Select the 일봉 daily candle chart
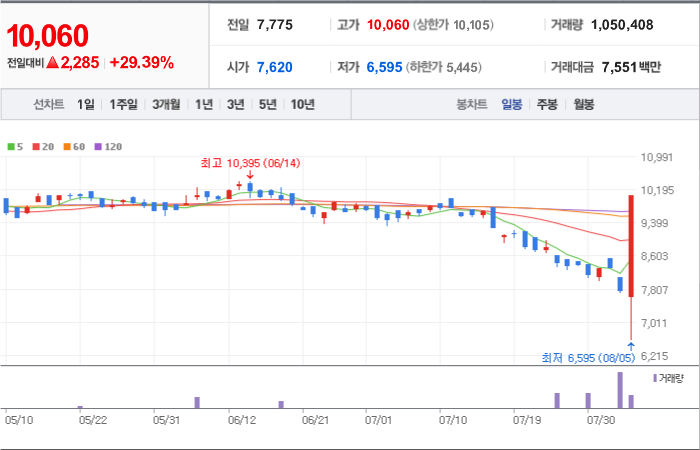Image resolution: width=700 pixels, height=450 pixels. coord(512,105)
